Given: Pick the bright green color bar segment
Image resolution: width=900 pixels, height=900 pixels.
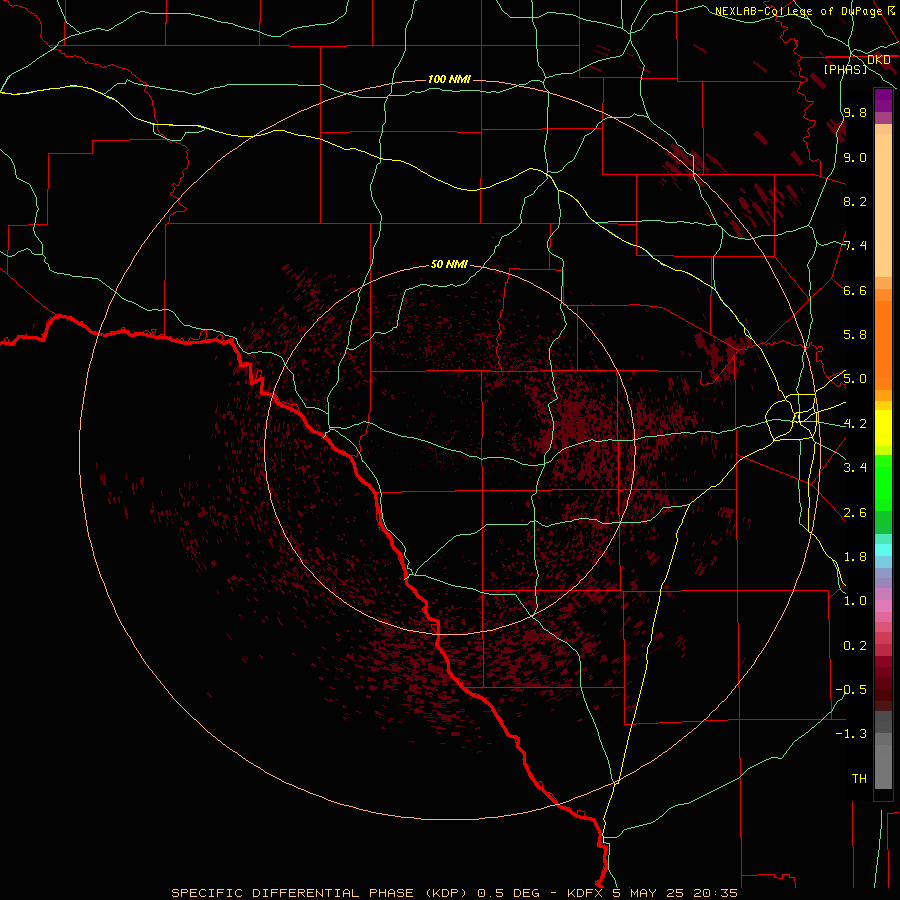Looking at the screenshot, I should pyautogui.click(x=883, y=483).
